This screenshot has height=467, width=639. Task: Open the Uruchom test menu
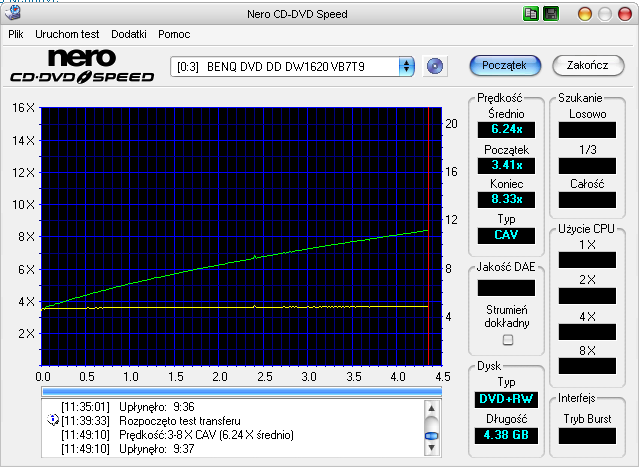pos(67,34)
